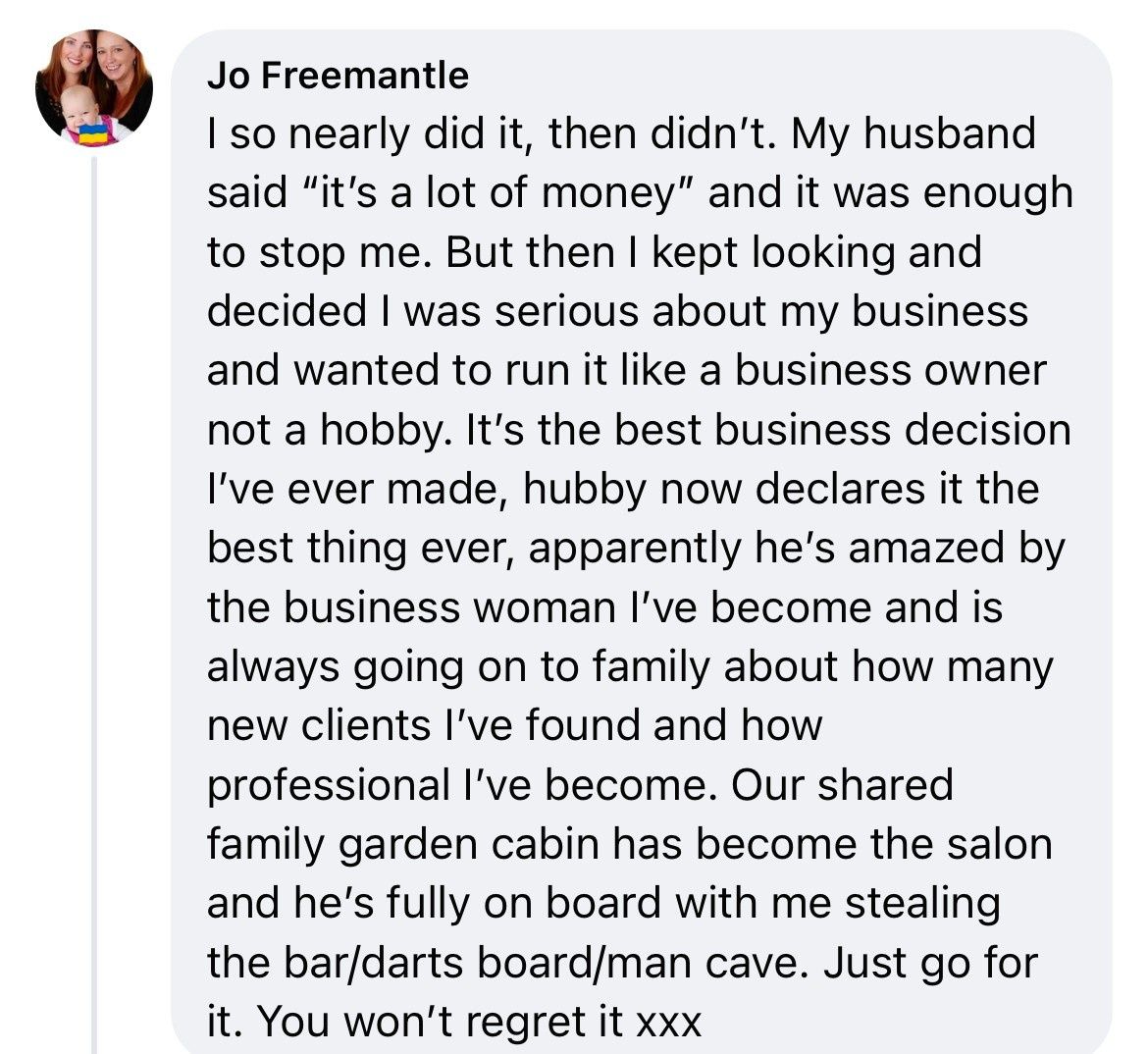
Task: Click the vertical reply thread line
Action: (94, 589)
